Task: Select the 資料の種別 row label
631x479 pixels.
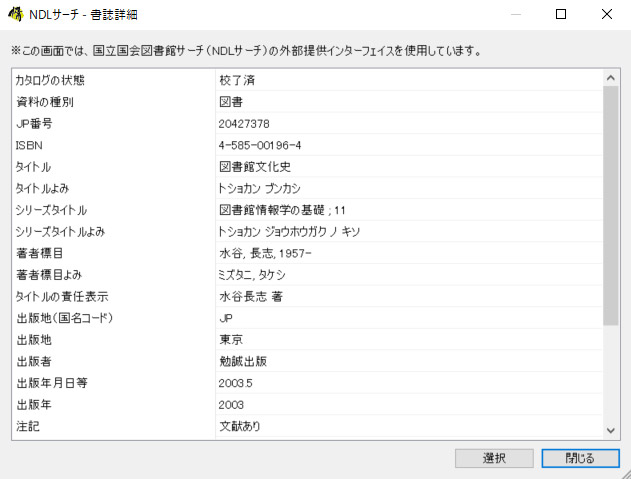Action: 45,102
